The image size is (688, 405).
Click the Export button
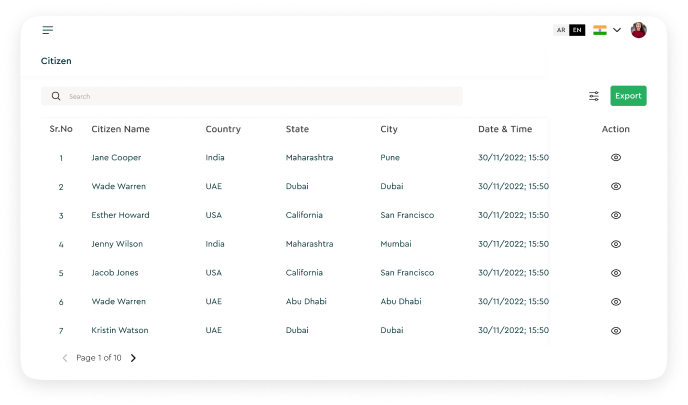click(x=628, y=96)
